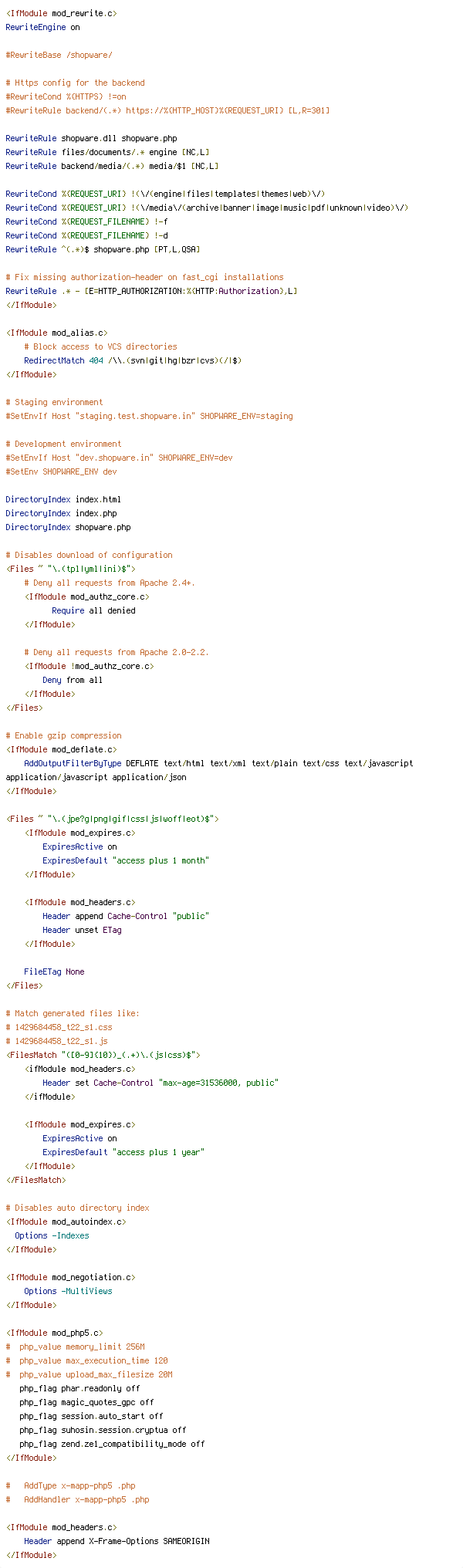Click the "php_value memory_limit 256M" comment
This screenshot has height=1568, width=463.
point(75,1347)
